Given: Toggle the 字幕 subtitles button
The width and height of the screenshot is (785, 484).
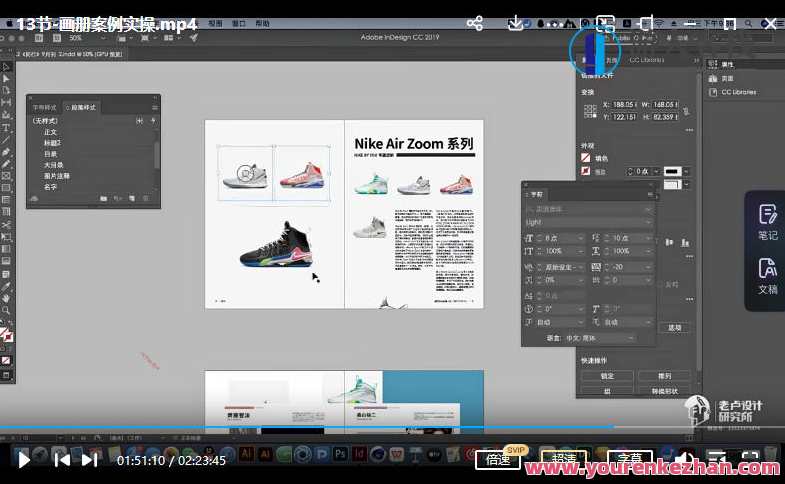Looking at the screenshot, I should click(629, 460).
